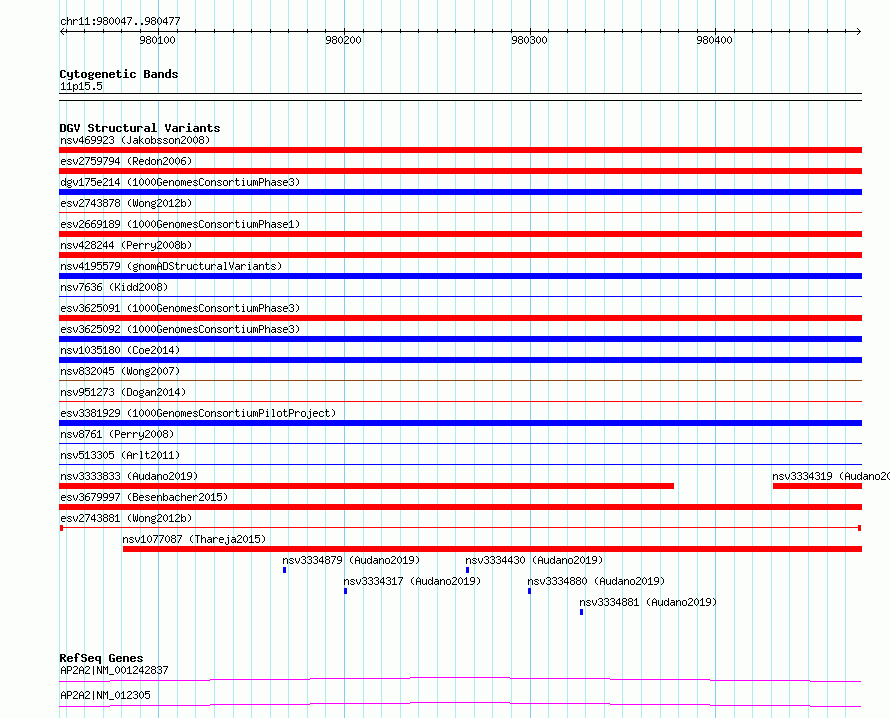The height and width of the screenshot is (718, 890).
Task: Click the blue bar under dgv175e214
Action: click(x=460, y=192)
